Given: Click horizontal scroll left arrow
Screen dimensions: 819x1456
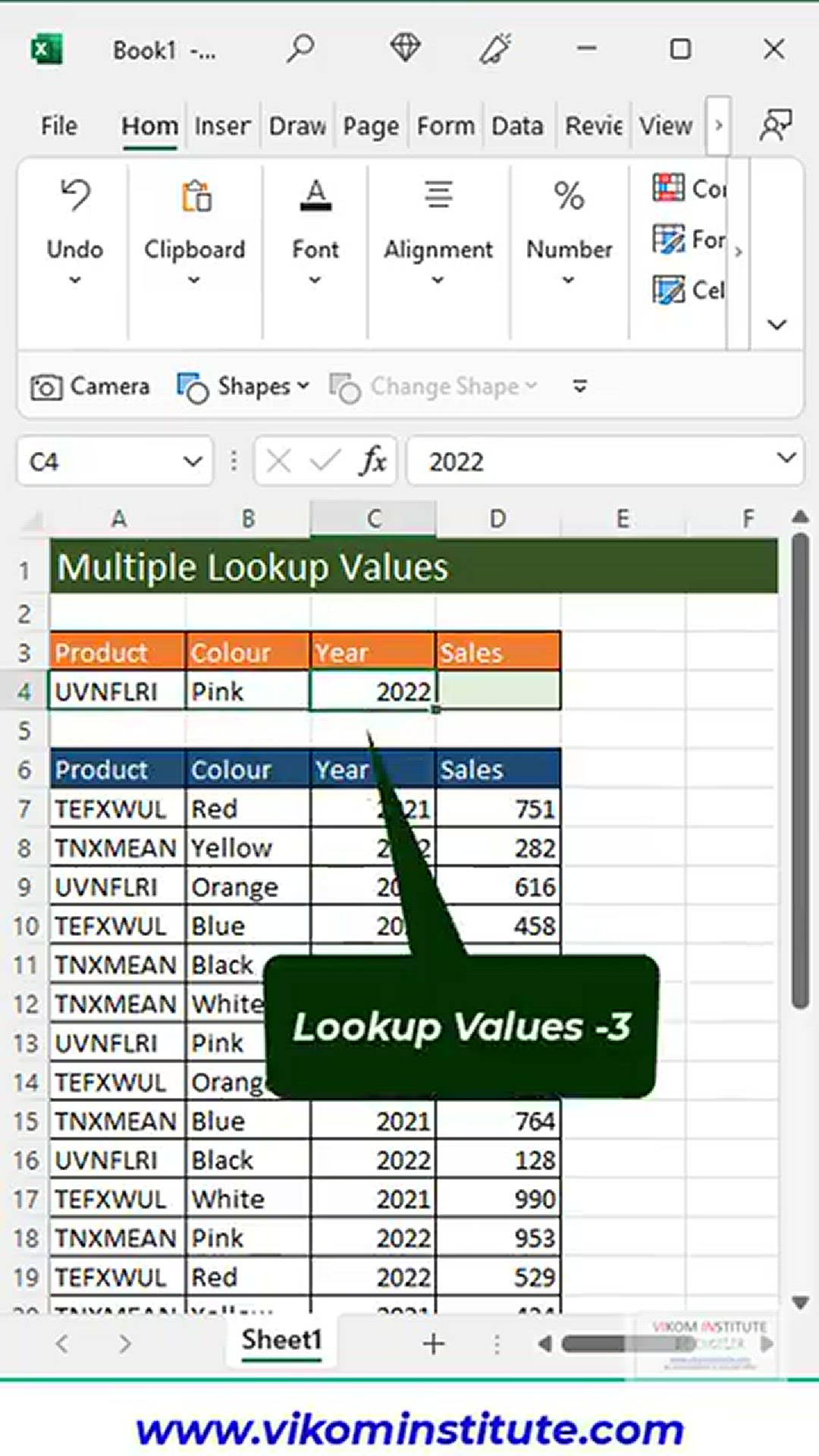Looking at the screenshot, I should coord(544,1344).
